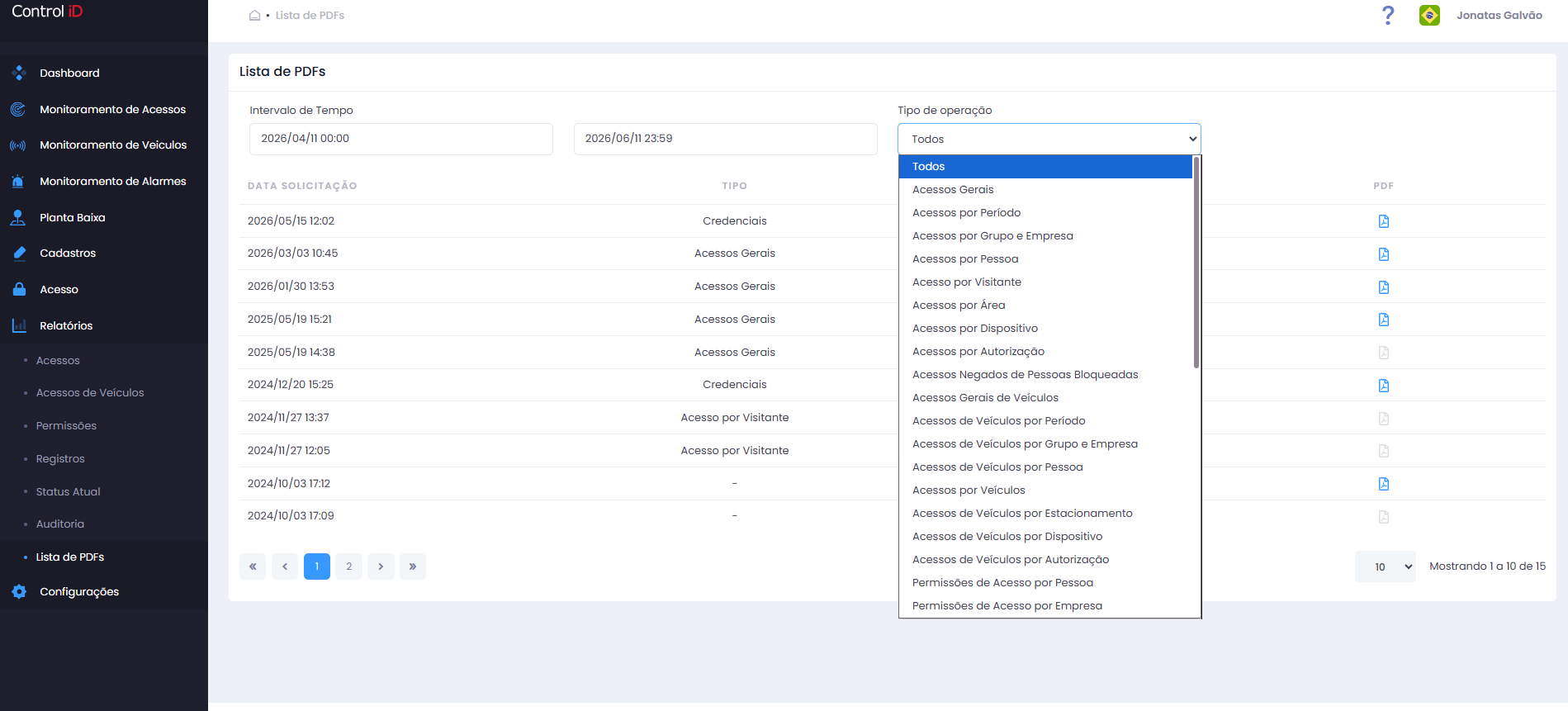Click the home icon in the breadcrumb
This screenshot has height=711, width=1568.
(254, 15)
